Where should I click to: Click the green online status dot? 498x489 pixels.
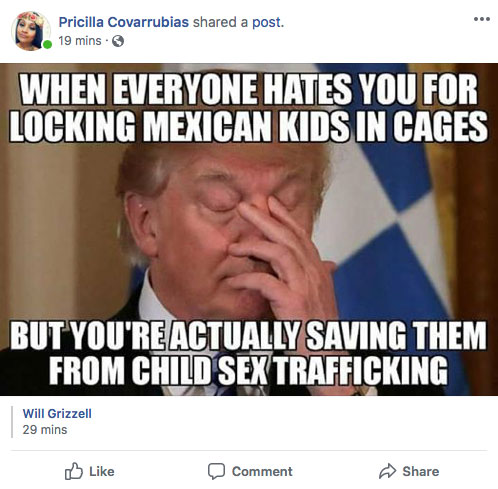tap(48, 44)
